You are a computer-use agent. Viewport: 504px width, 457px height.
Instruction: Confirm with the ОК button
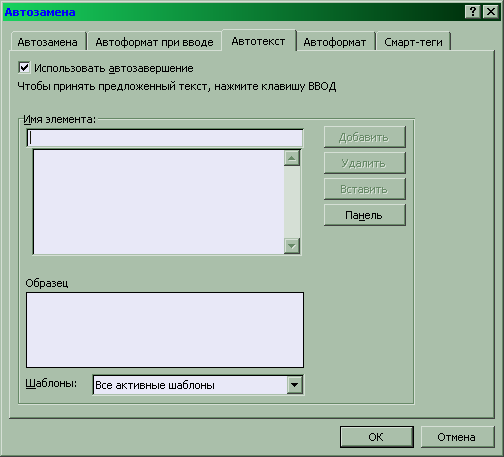point(377,437)
